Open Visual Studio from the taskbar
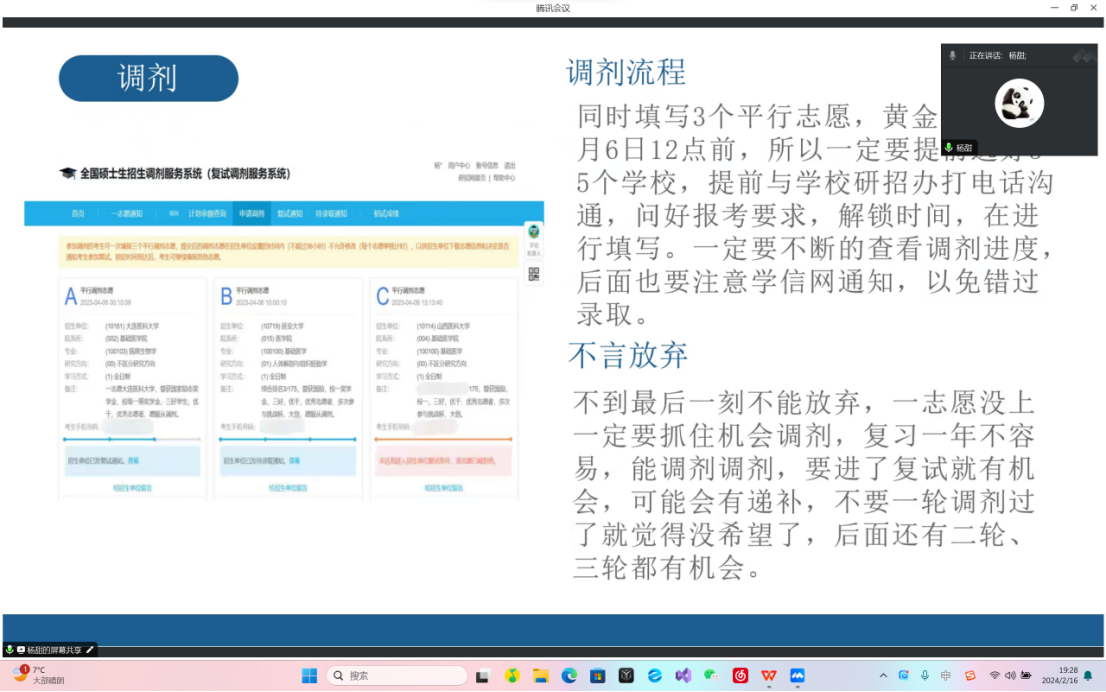This screenshot has width=1106, height=692. (x=683, y=676)
